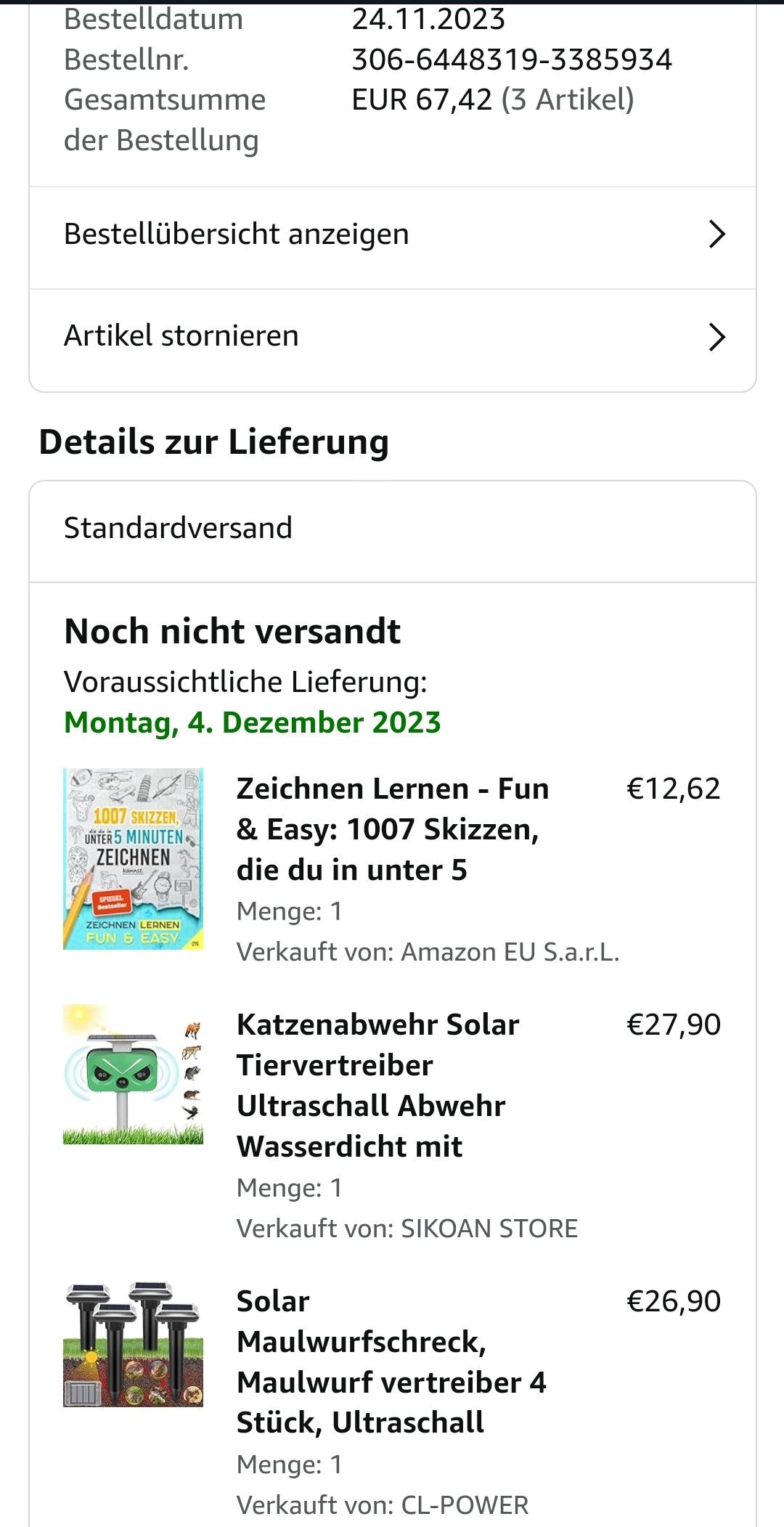This screenshot has width=784, height=1527.
Task: Open the Katzenabwehr Solar product image
Action: tap(133, 1075)
